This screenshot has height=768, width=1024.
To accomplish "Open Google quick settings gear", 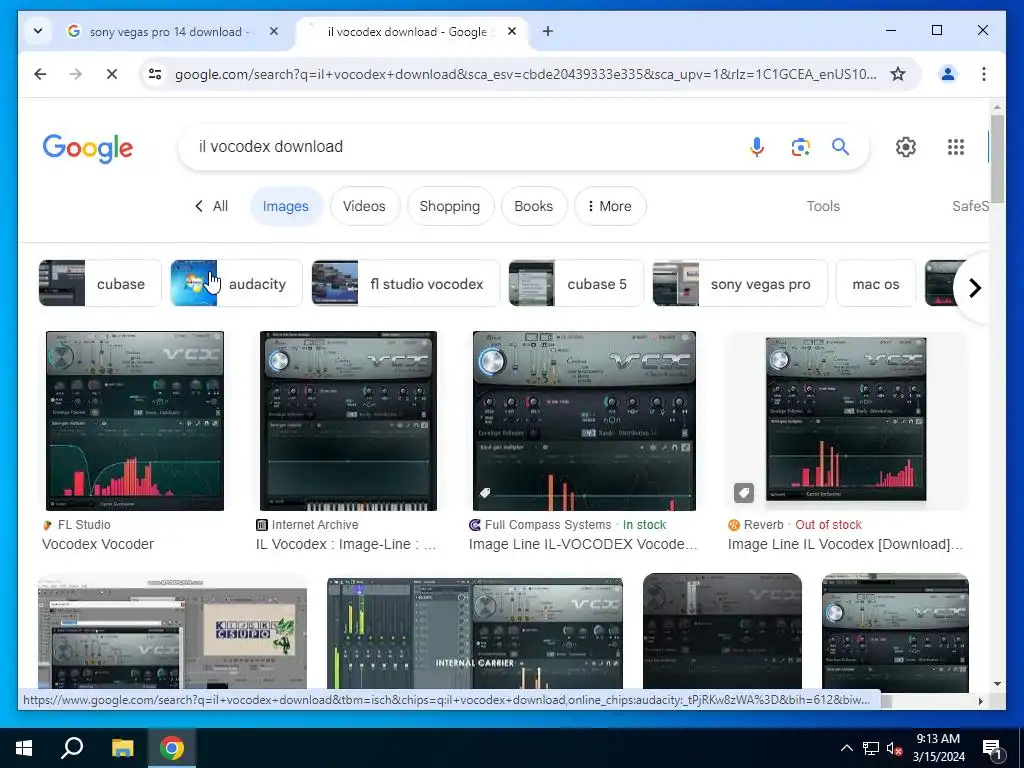I will [906, 147].
